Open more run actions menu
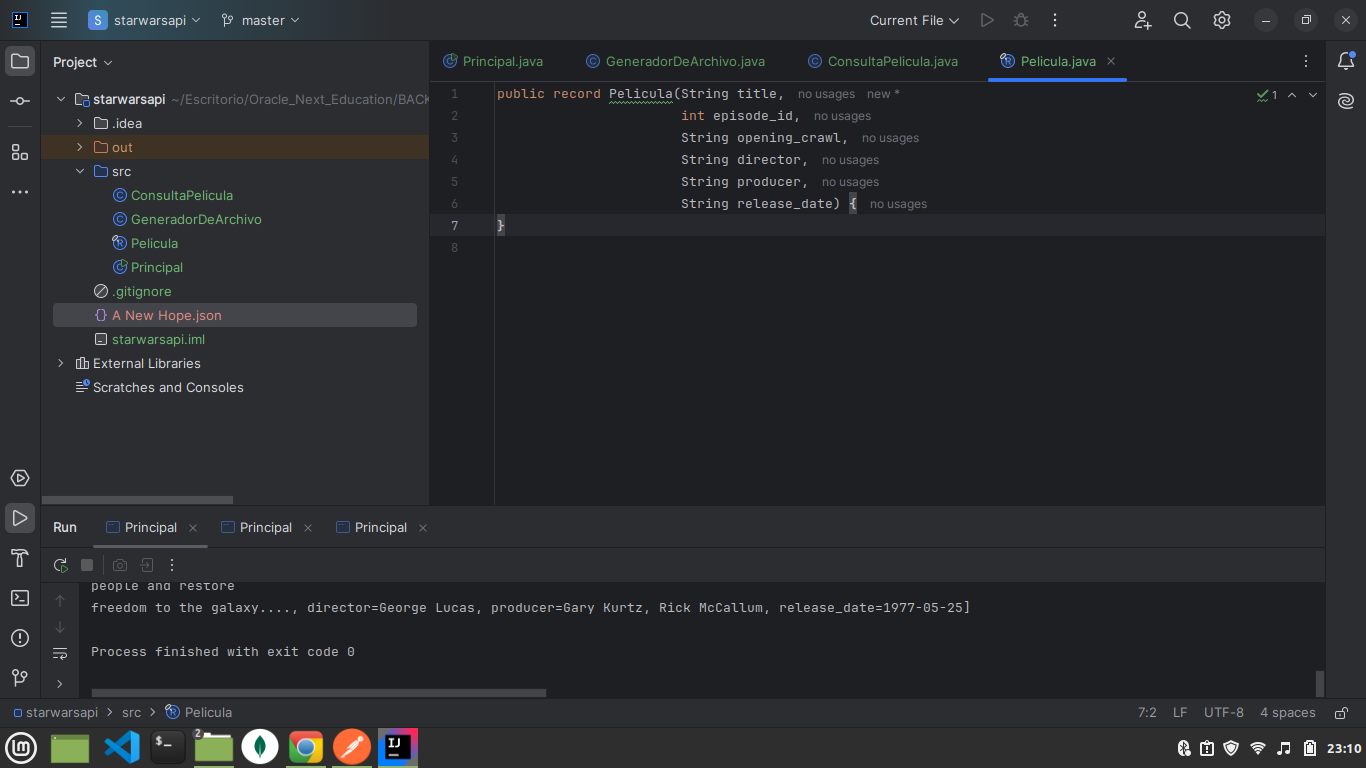This screenshot has width=1366, height=768. click(1055, 20)
